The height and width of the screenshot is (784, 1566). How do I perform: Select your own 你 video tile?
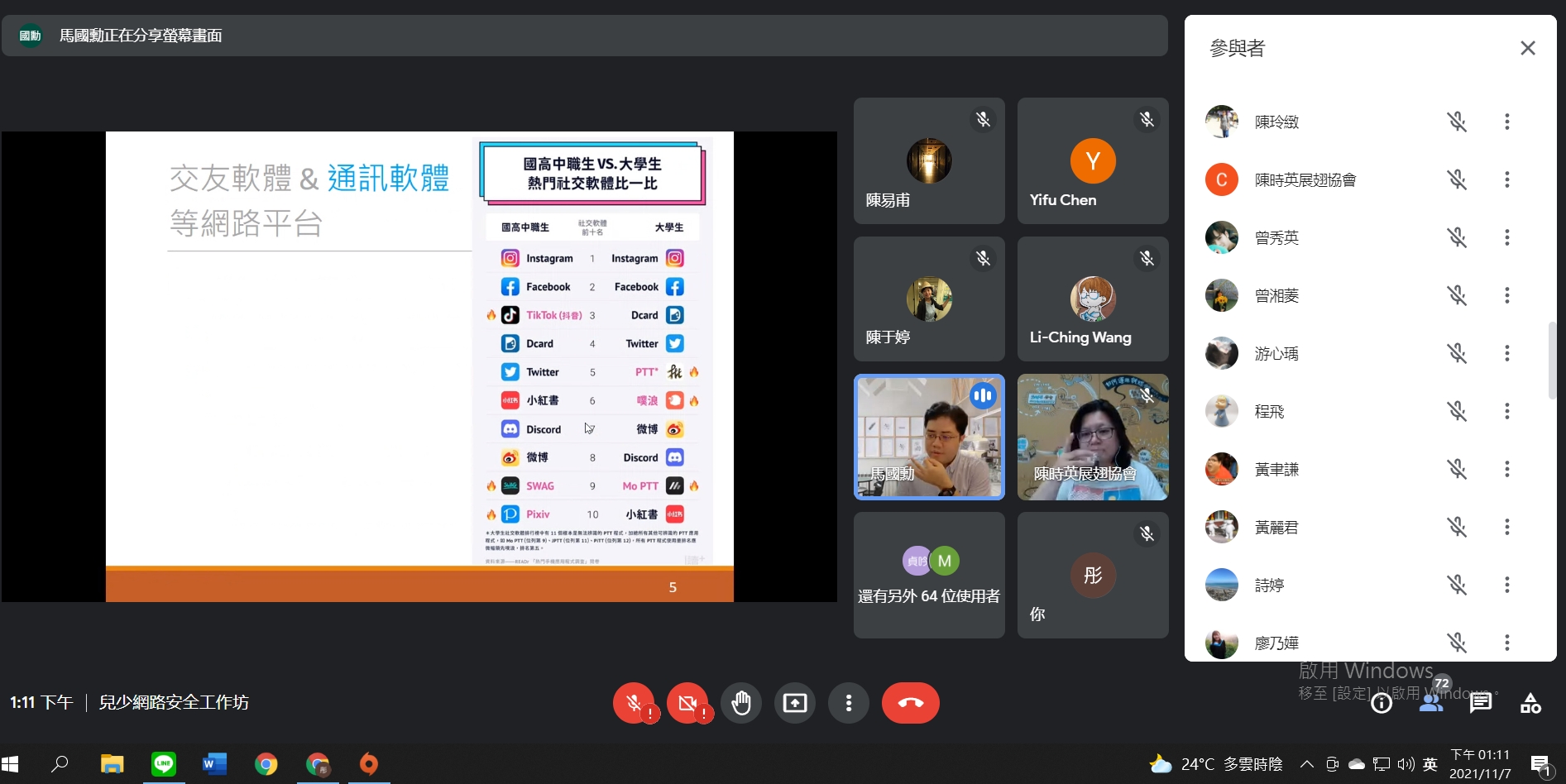1093,575
